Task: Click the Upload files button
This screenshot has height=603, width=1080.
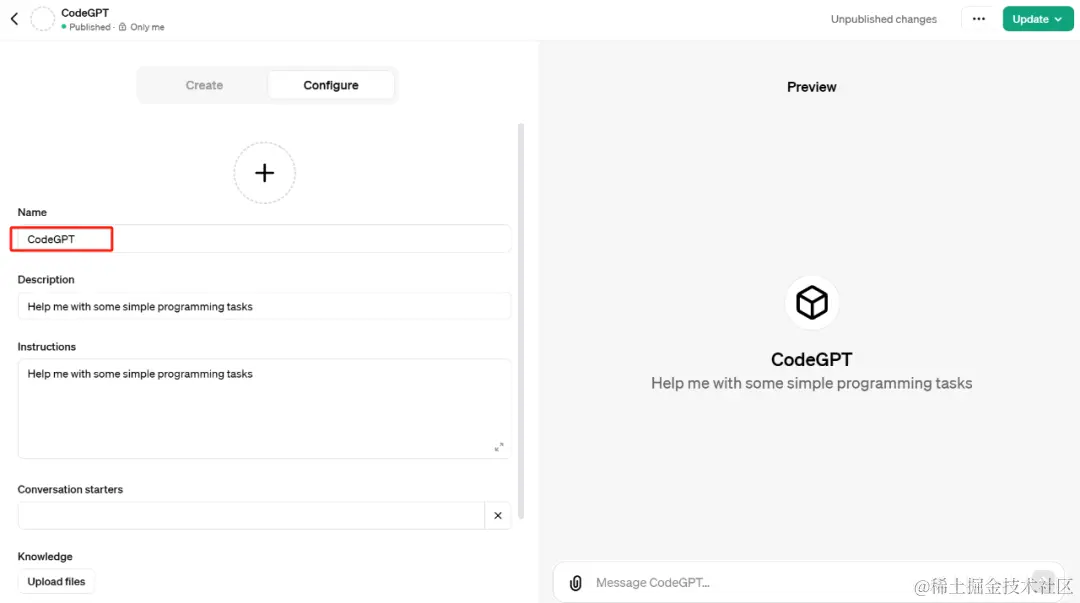Action: point(56,582)
